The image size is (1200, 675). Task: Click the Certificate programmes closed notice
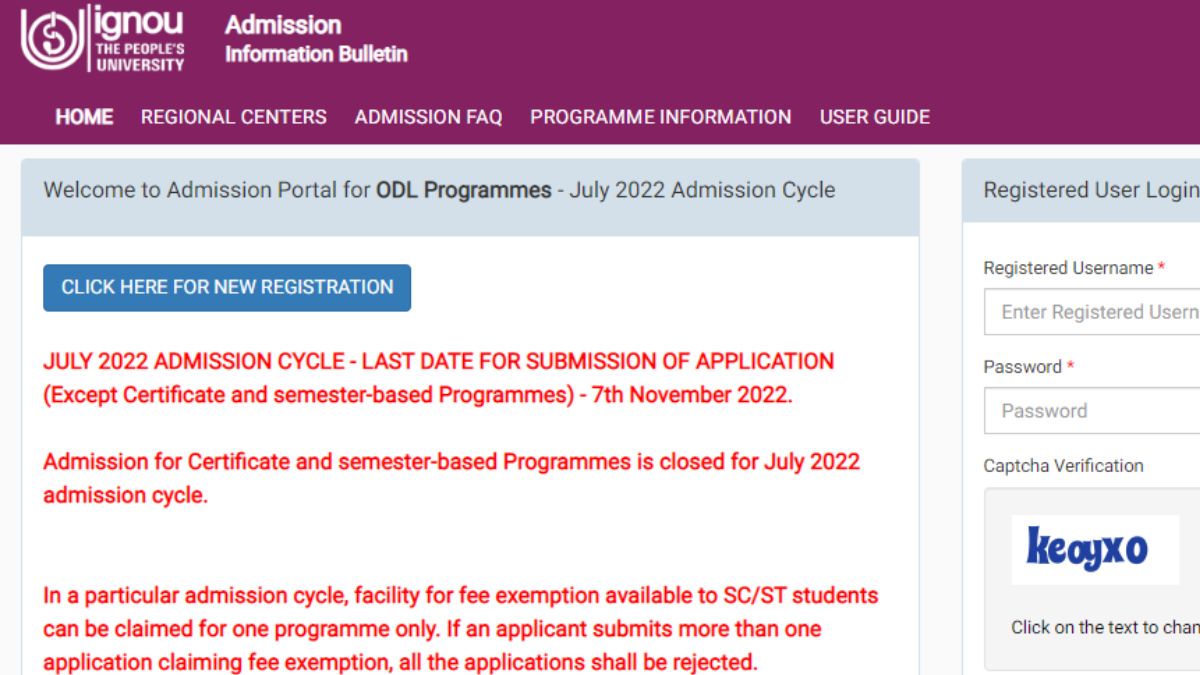451,479
